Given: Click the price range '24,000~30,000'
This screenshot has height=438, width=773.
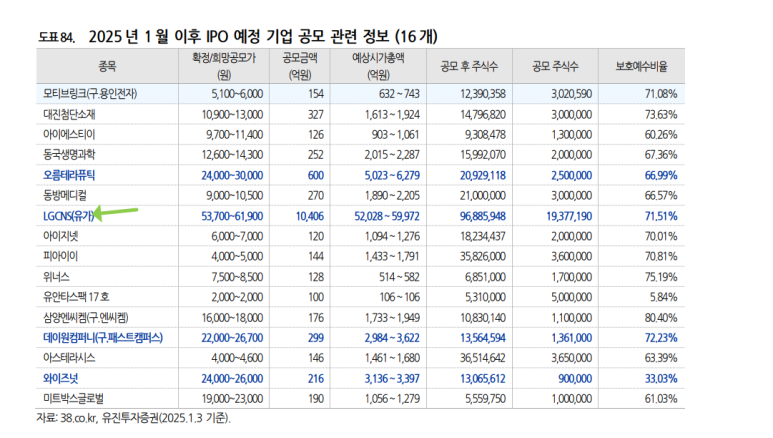Looking at the screenshot, I should 232,175.
